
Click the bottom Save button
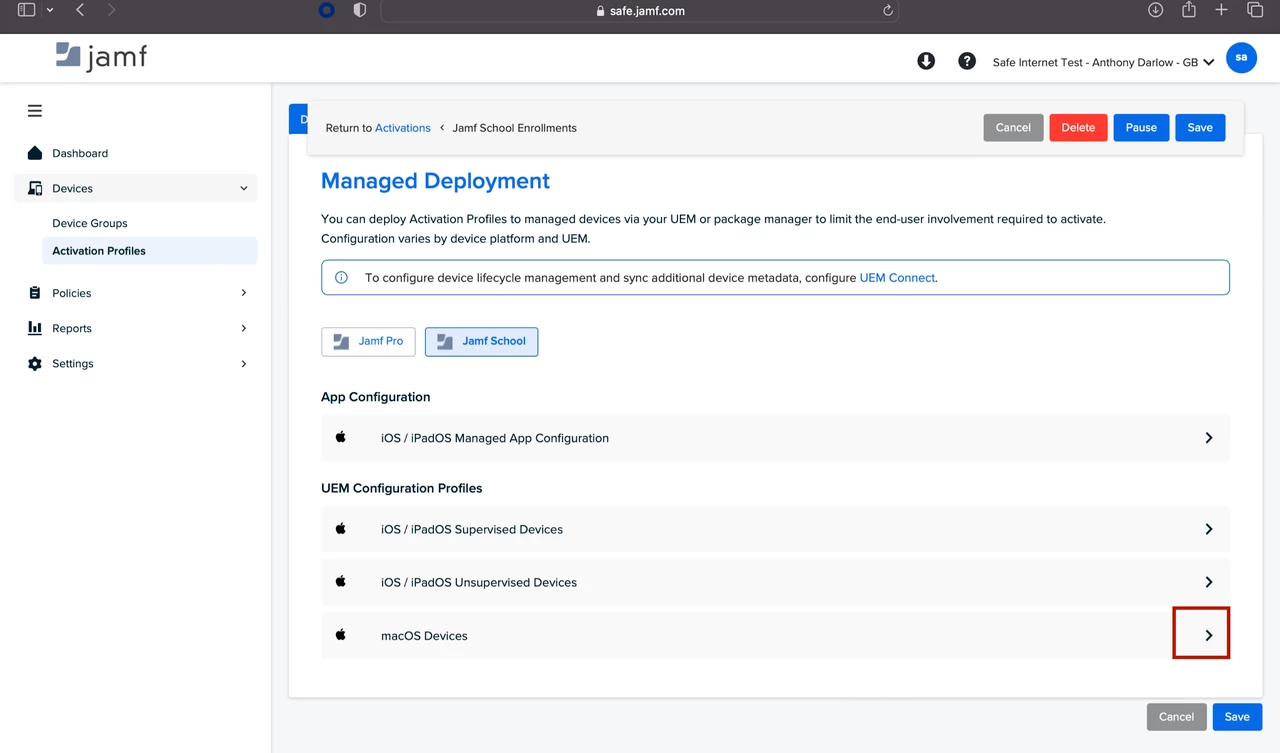coord(1237,716)
